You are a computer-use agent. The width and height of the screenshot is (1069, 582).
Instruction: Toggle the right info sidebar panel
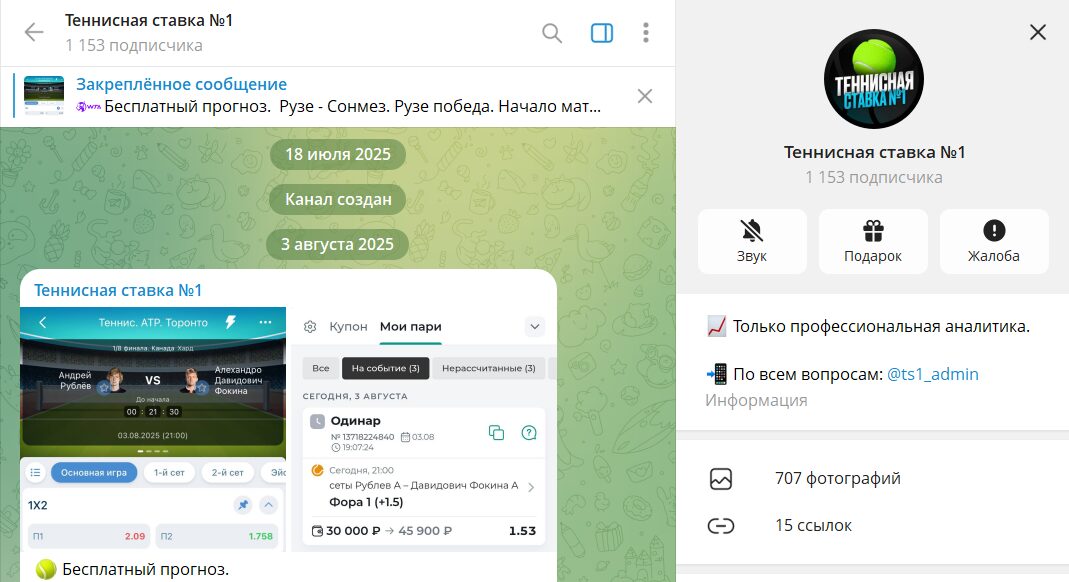[x=602, y=33]
